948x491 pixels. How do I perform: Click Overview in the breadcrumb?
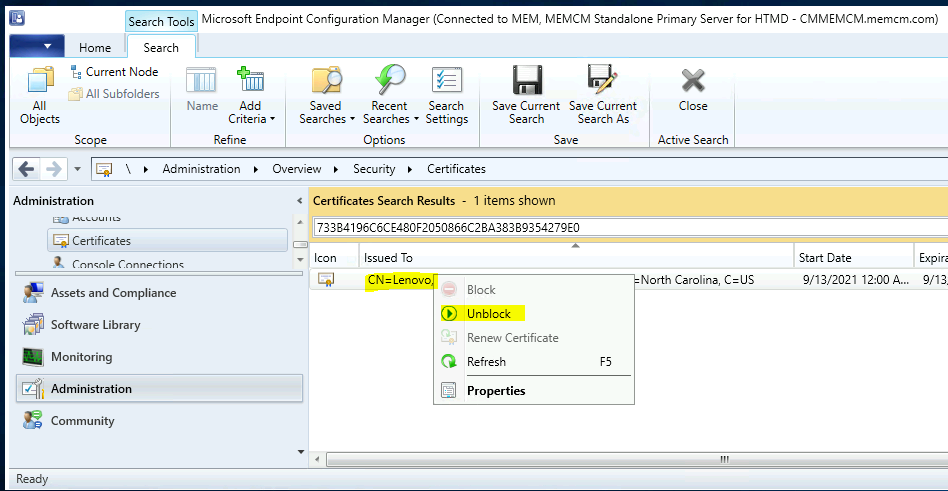(x=297, y=169)
